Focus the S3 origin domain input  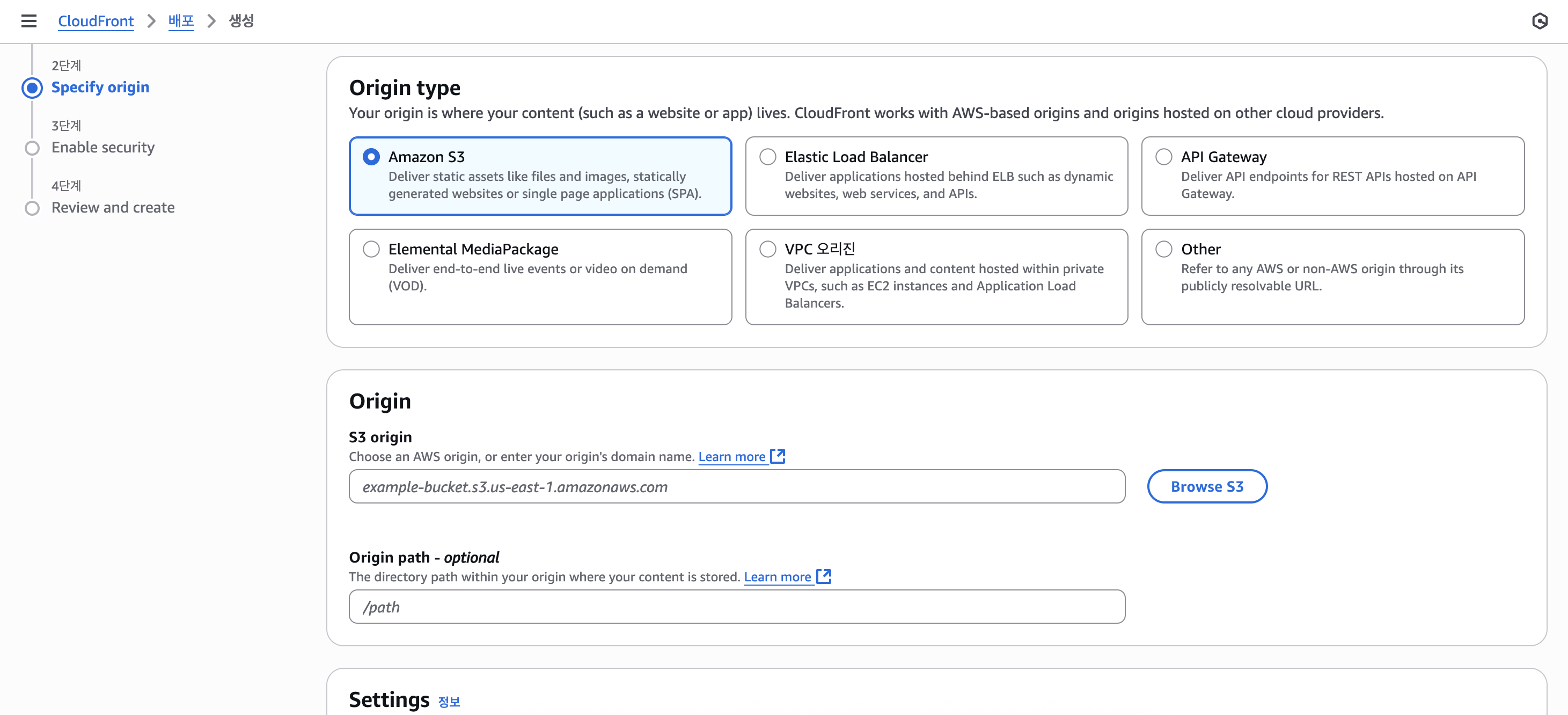737,487
